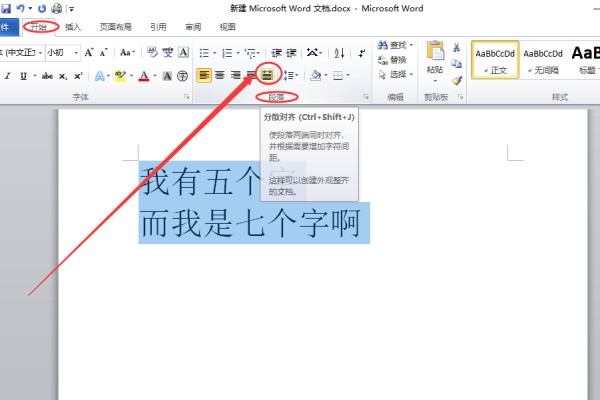Toggle underline formatting
Screen dimensions: 600x400
pyautogui.click(x=22, y=76)
